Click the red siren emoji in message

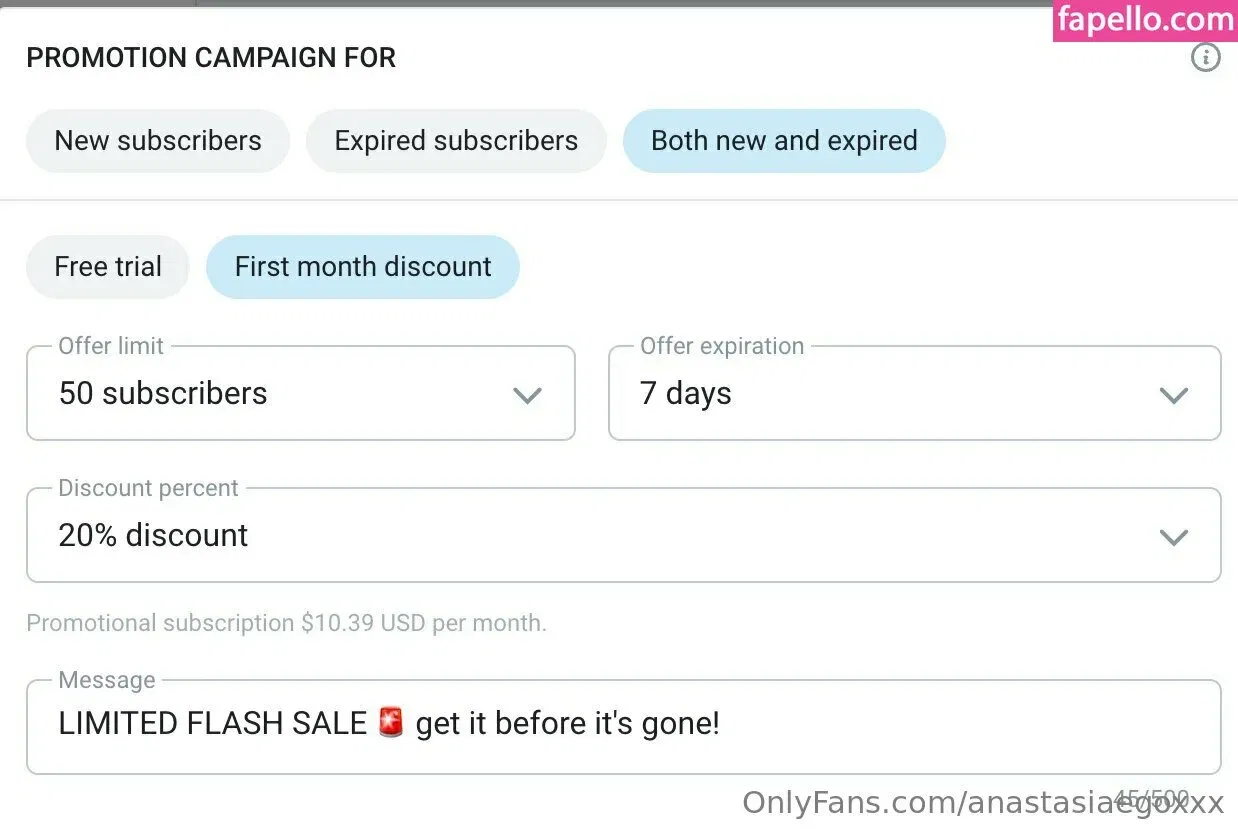(x=391, y=723)
